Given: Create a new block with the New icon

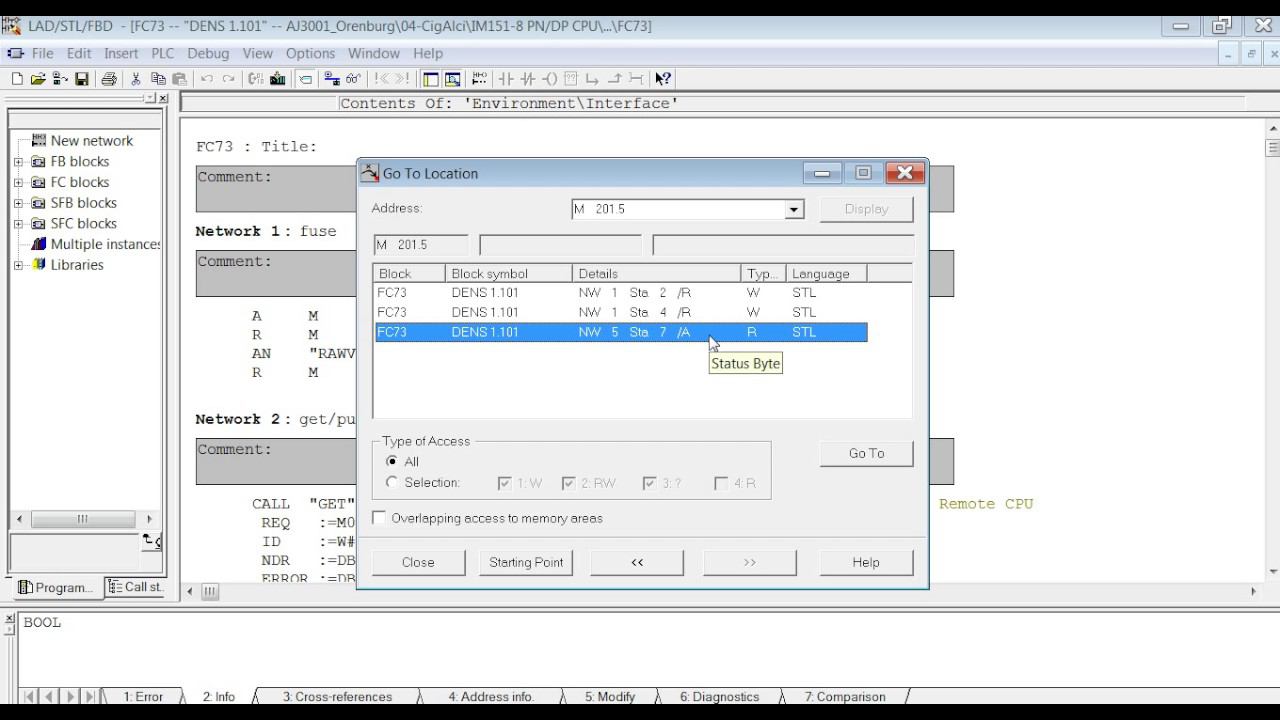Looking at the screenshot, I should coord(17,79).
